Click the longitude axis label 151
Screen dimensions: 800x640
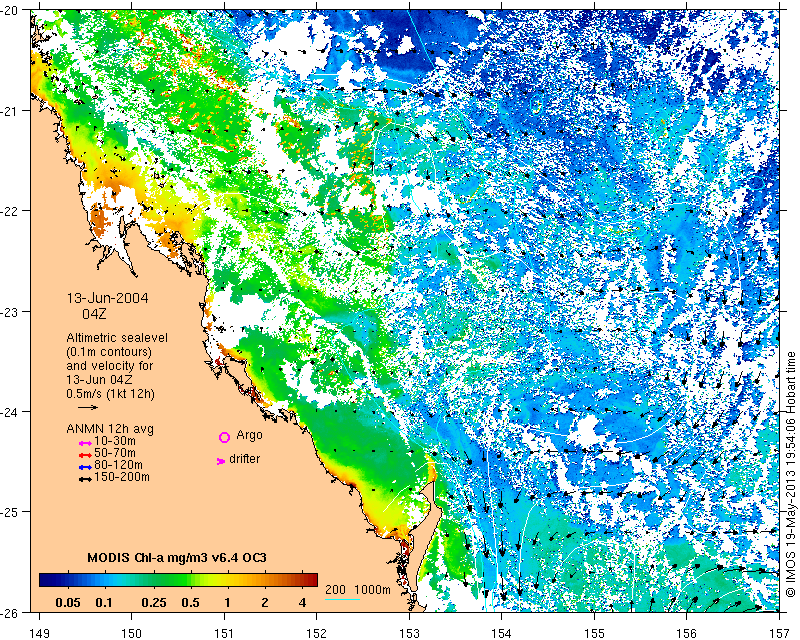pos(224,633)
